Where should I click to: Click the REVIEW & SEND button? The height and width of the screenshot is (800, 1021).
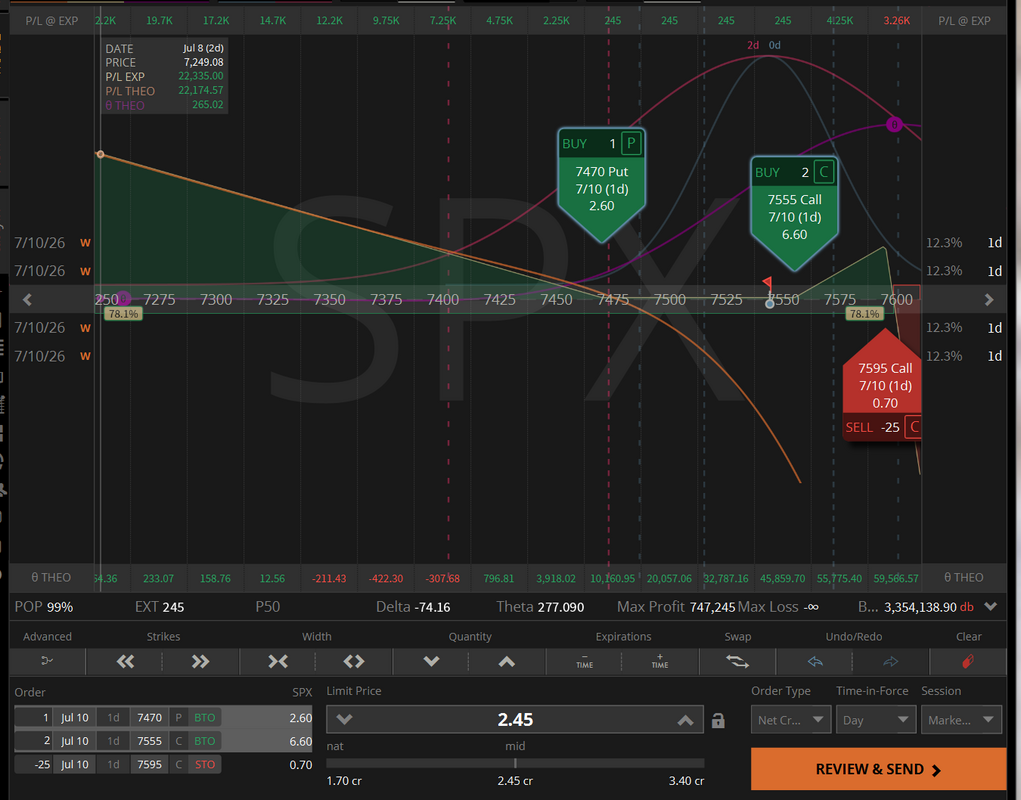point(878,769)
